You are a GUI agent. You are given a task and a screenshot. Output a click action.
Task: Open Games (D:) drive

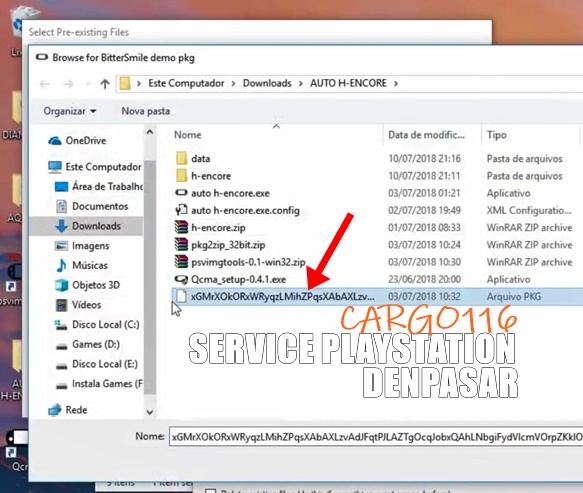click(96, 344)
